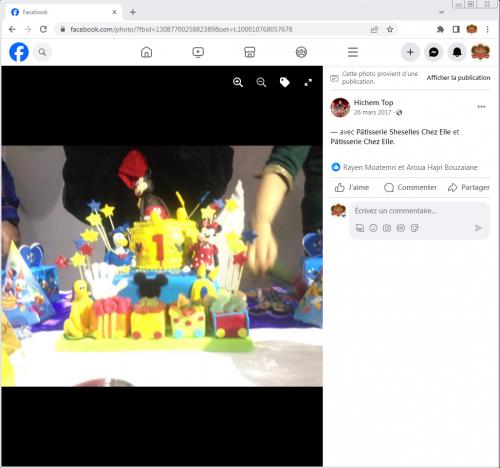Open Pâtisserie Chez Elle page

tap(363, 142)
